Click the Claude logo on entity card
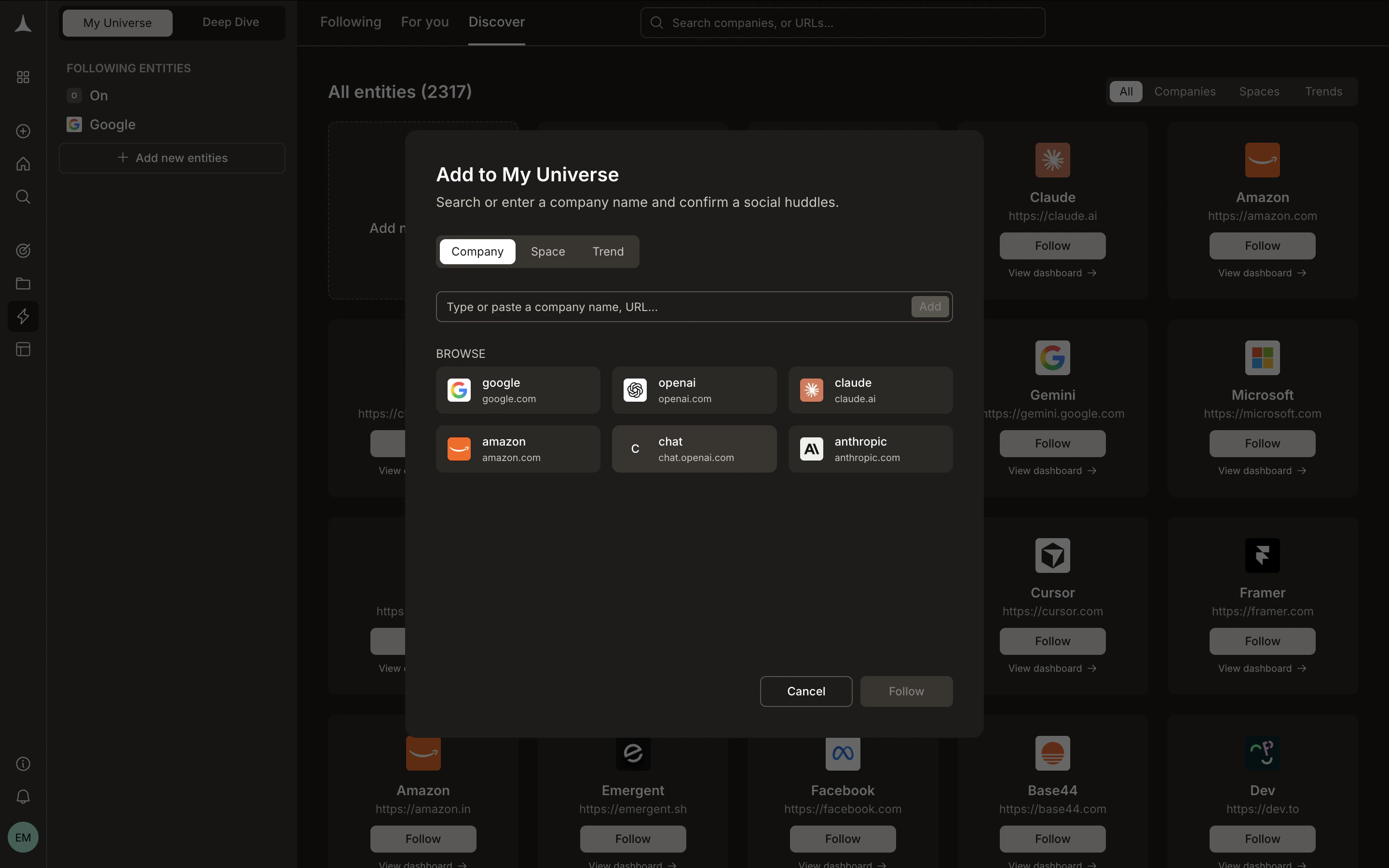This screenshot has height=868, width=1389. click(x=1053, y=160)
